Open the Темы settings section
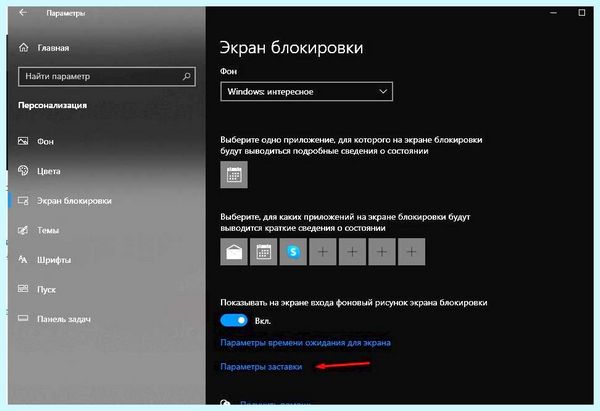Screen dimensions: 600x411 coord(48,230)
